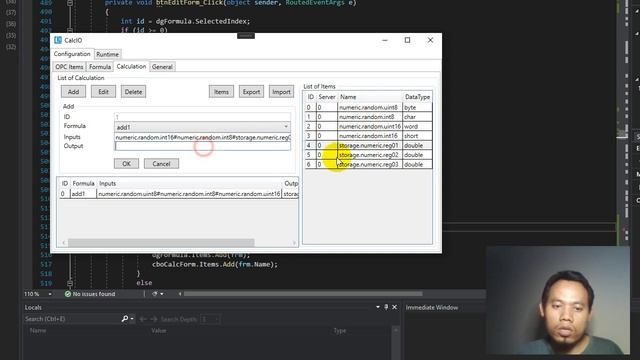Click the Type column header in Locals
The image size is (640, 360).
coord(340,331)
